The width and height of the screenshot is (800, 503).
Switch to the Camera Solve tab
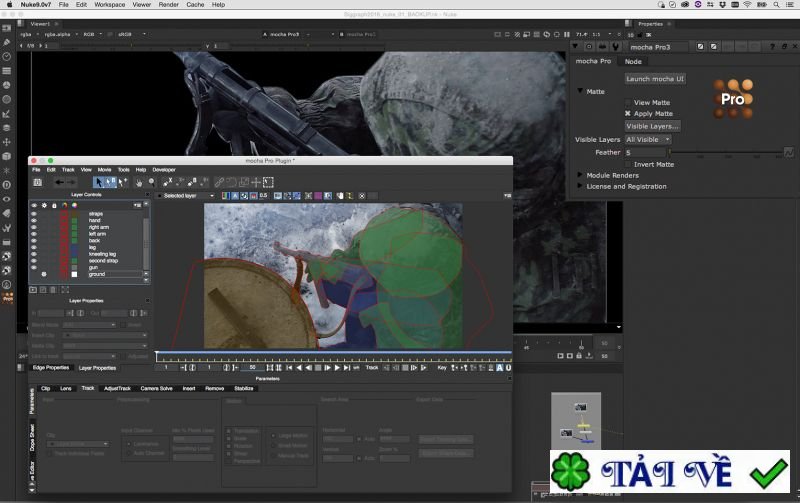tap(156, 388)
